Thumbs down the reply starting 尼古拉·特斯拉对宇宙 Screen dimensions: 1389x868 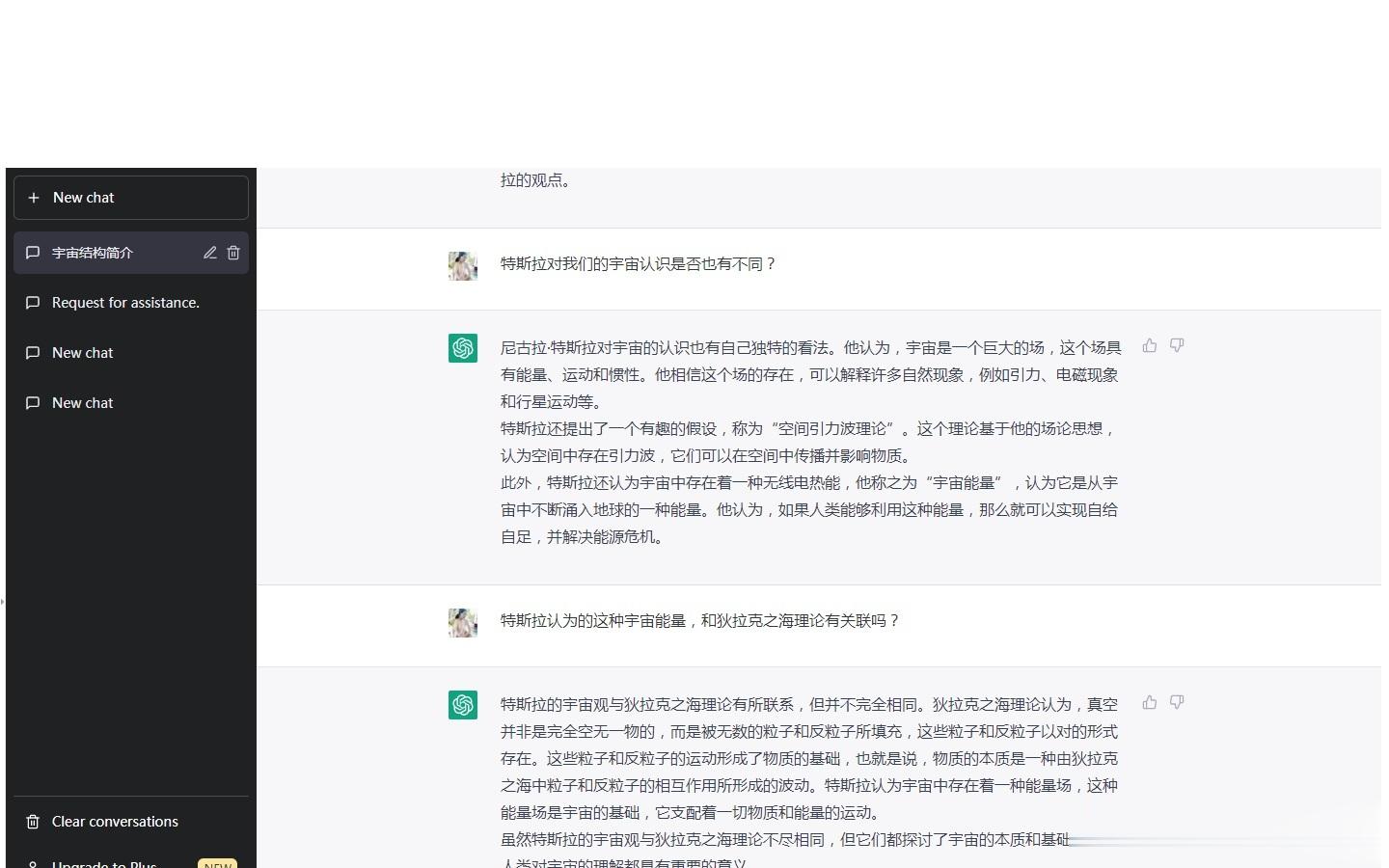point(1177,345)
